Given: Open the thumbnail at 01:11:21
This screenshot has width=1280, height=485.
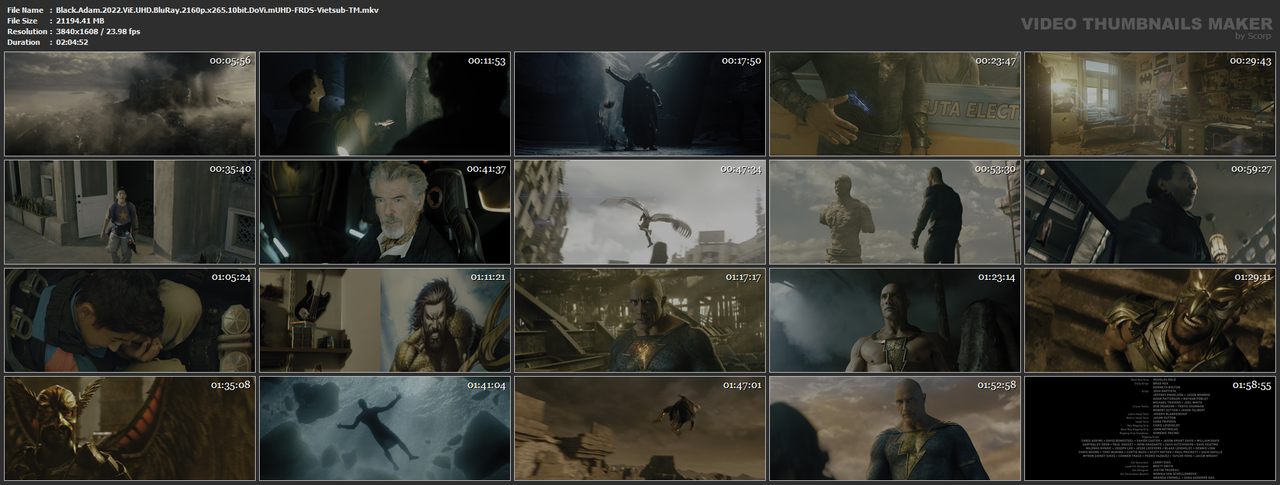Looking at the screenshot, I should click(x=384, y=319).
